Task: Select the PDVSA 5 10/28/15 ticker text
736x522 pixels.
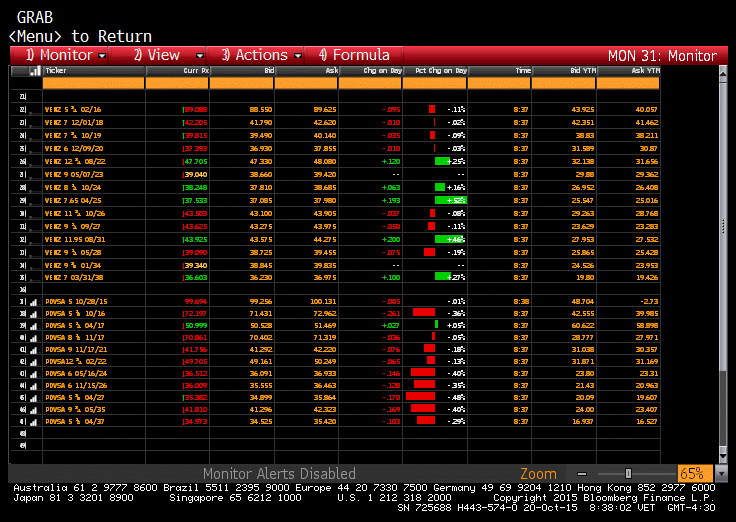Action: (x=77, y=302)
